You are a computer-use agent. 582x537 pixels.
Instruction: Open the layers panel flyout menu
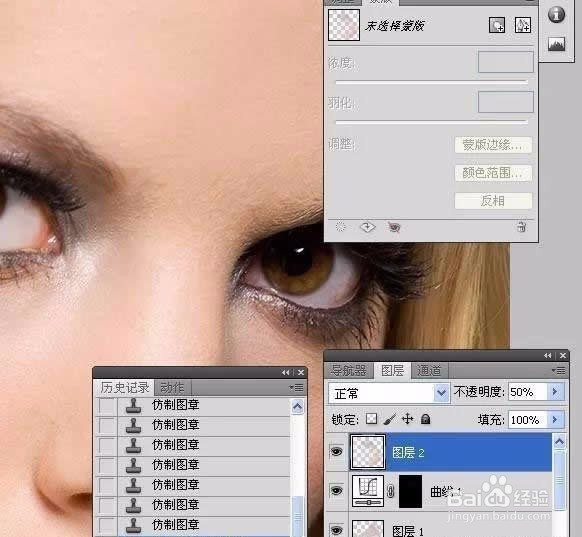559,371
